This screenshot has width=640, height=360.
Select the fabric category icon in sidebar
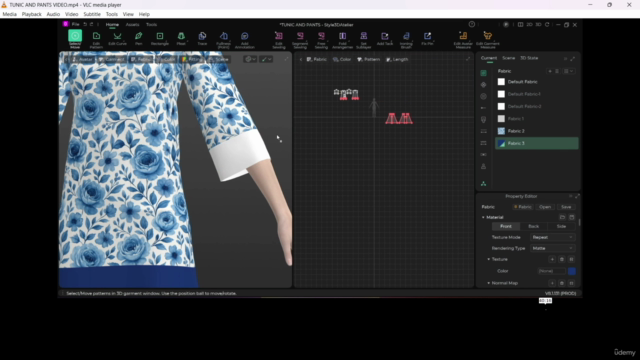pos(484,73)
